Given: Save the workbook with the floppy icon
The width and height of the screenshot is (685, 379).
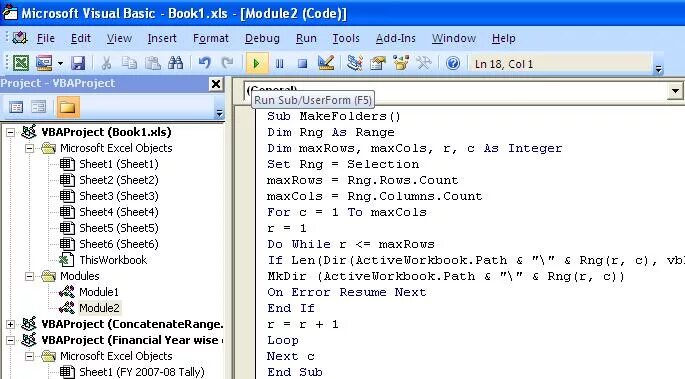Looking at the screenshot, I should tap(78, 63).
